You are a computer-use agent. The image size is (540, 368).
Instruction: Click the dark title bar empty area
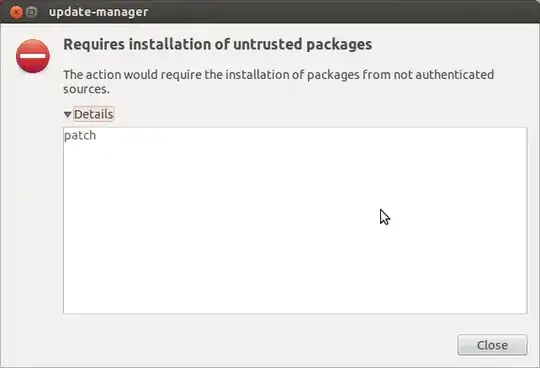pyautogui.click(x=341, y=12)
